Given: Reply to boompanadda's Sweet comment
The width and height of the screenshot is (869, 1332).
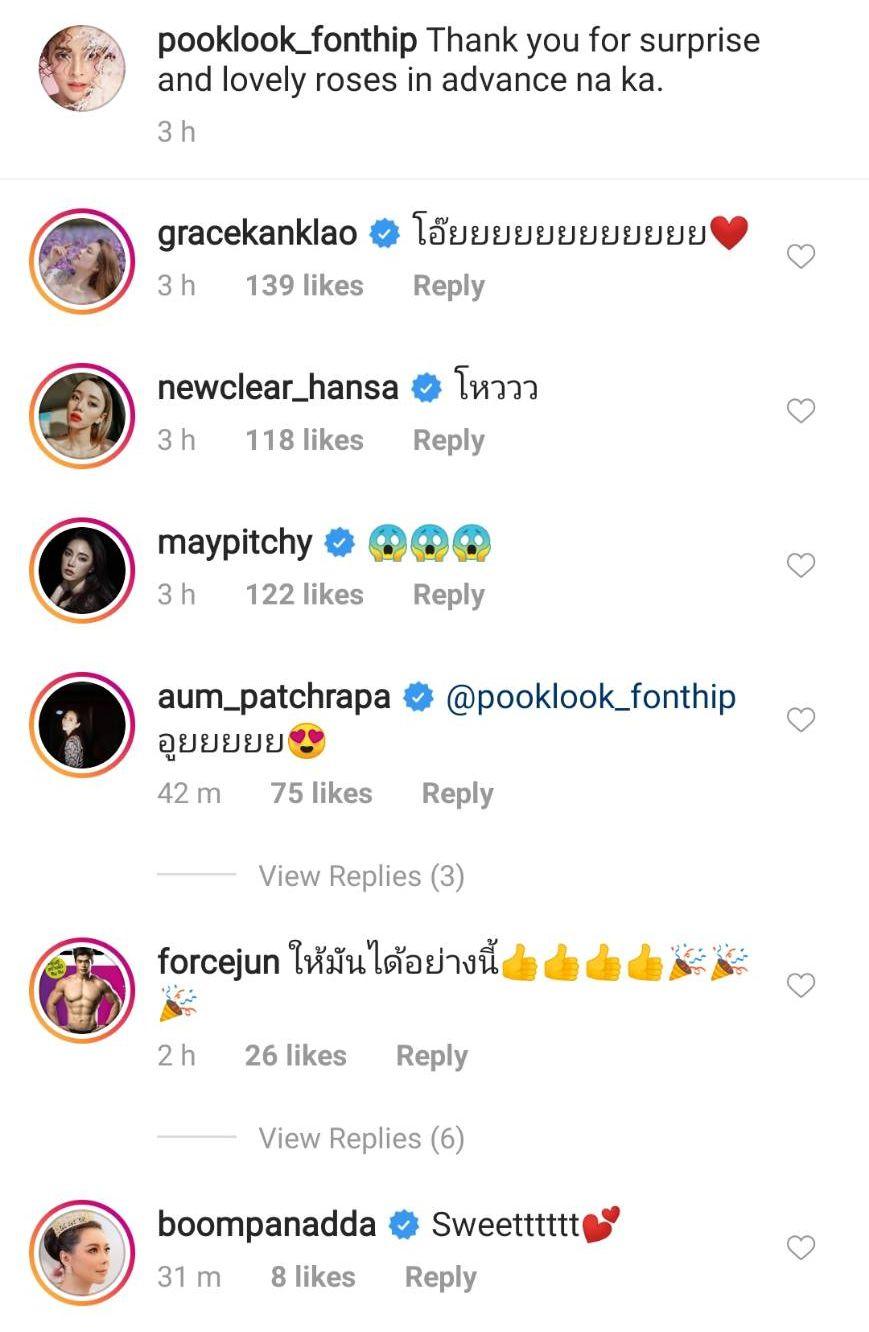Looking at the screenshot, I should tap(440, 1277).
